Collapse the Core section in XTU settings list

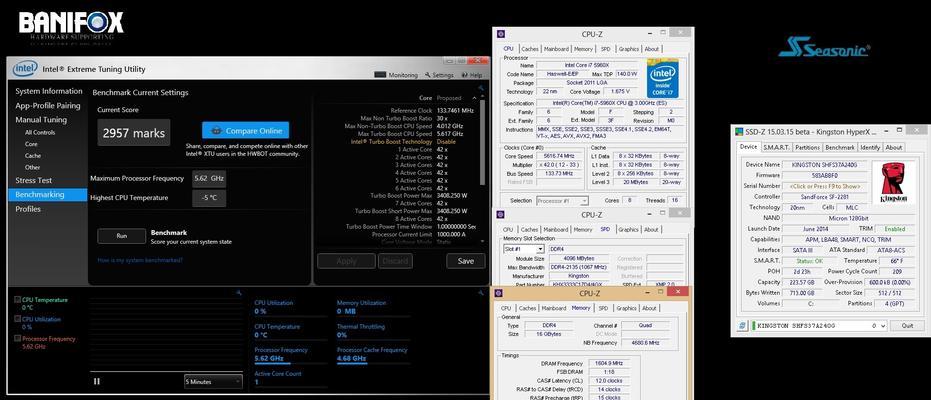(474, 98)
